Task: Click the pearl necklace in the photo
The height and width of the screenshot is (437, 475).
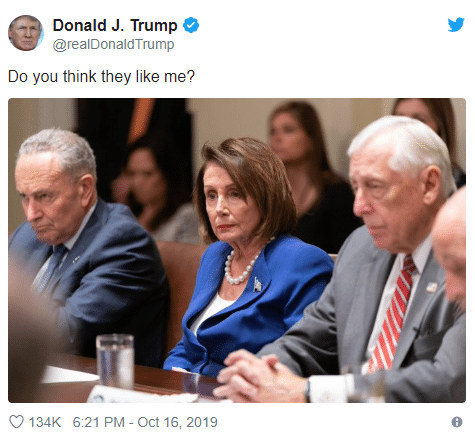Action: [x=240, y=268]
